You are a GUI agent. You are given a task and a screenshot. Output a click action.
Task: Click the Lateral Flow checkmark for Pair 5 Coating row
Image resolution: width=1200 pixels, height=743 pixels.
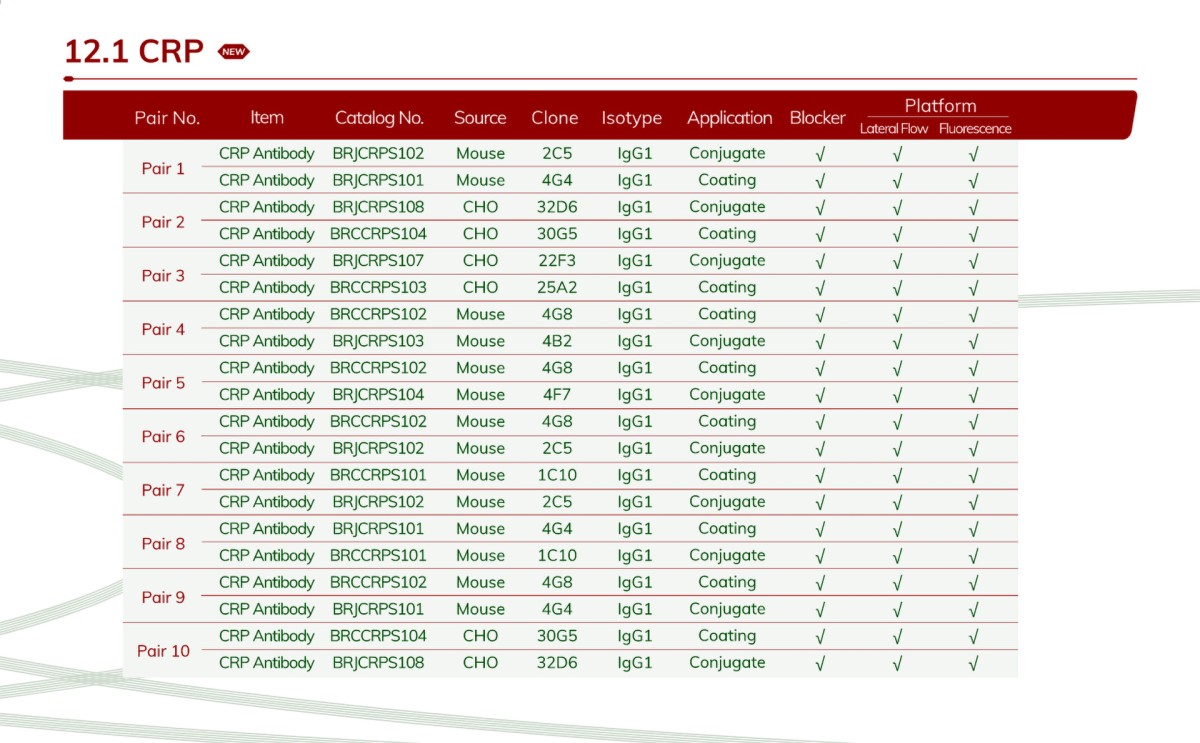(x=896, y=368)
